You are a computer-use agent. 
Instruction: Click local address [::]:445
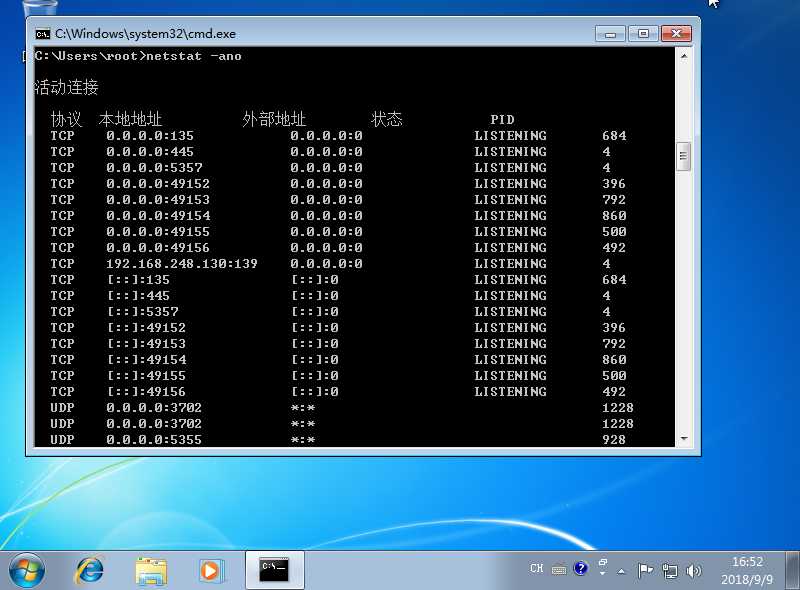138,296
